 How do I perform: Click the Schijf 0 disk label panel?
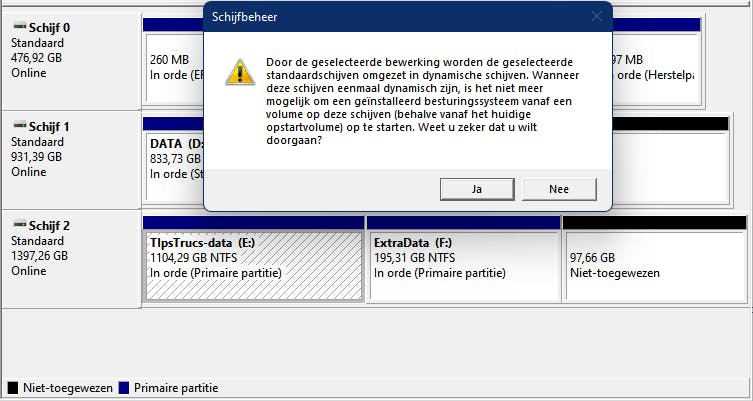click(x=70, y=60)
